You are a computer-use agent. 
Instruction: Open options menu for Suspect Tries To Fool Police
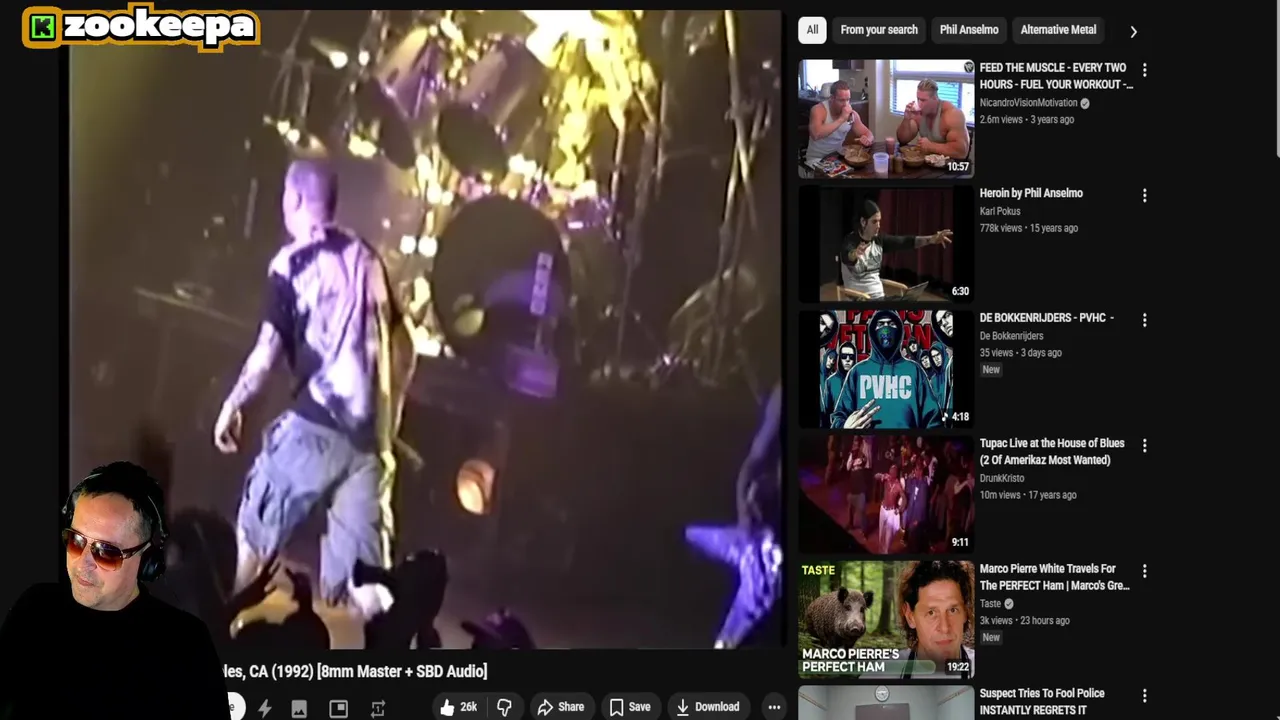coord(1144,695)
